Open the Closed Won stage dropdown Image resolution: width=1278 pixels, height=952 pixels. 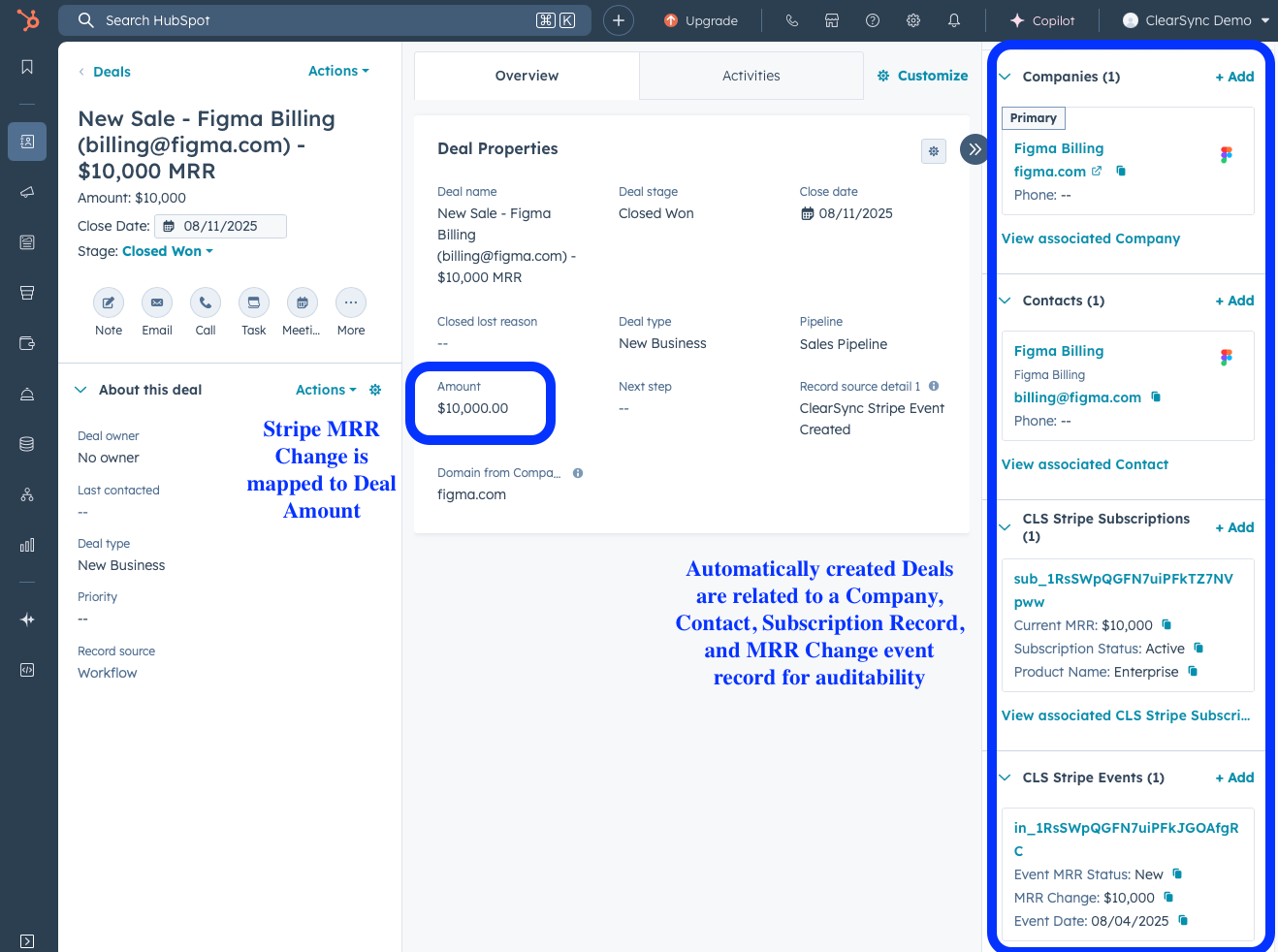coord(168,251)
